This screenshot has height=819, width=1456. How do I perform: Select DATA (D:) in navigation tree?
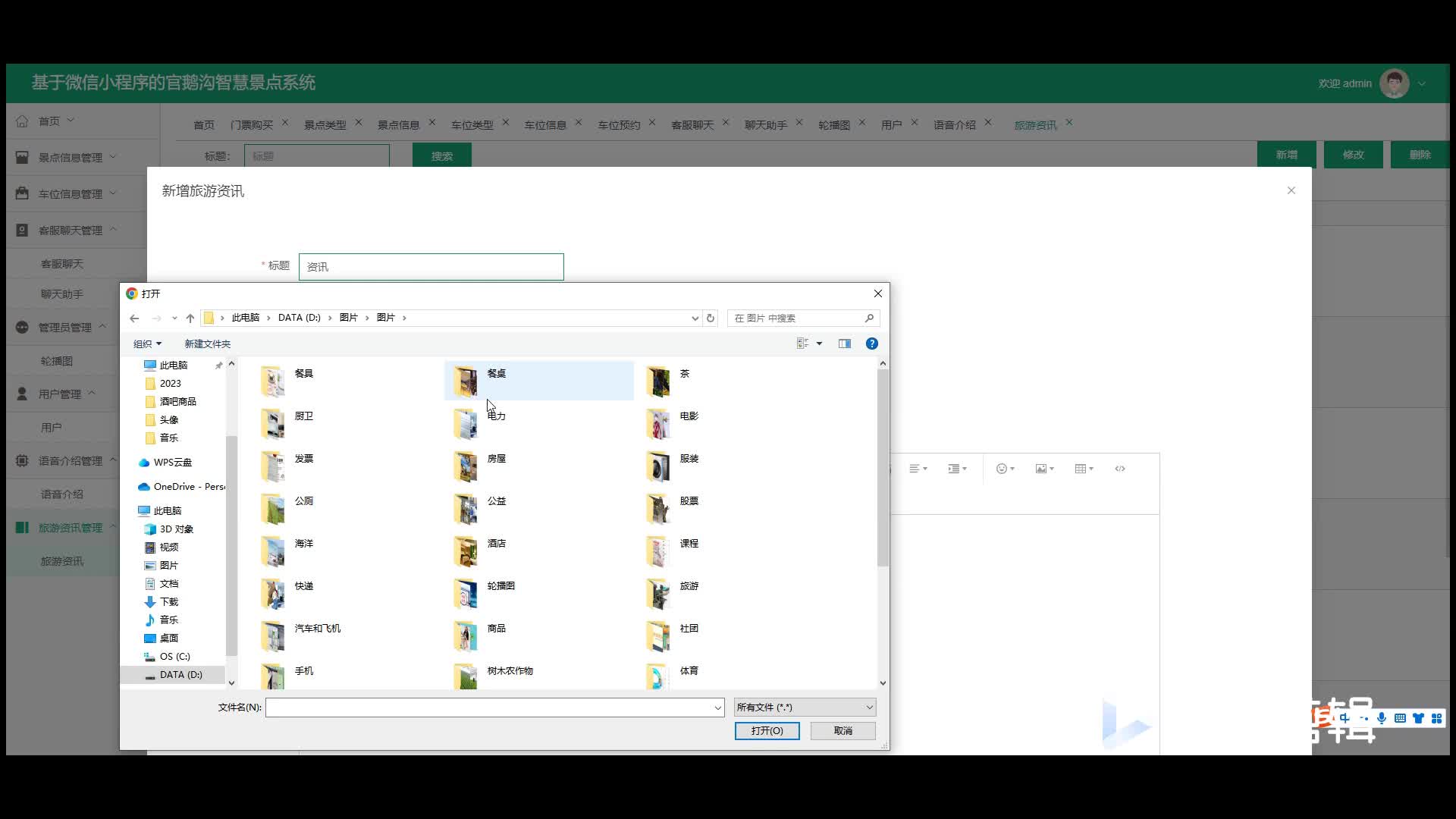tap(180, 674)
